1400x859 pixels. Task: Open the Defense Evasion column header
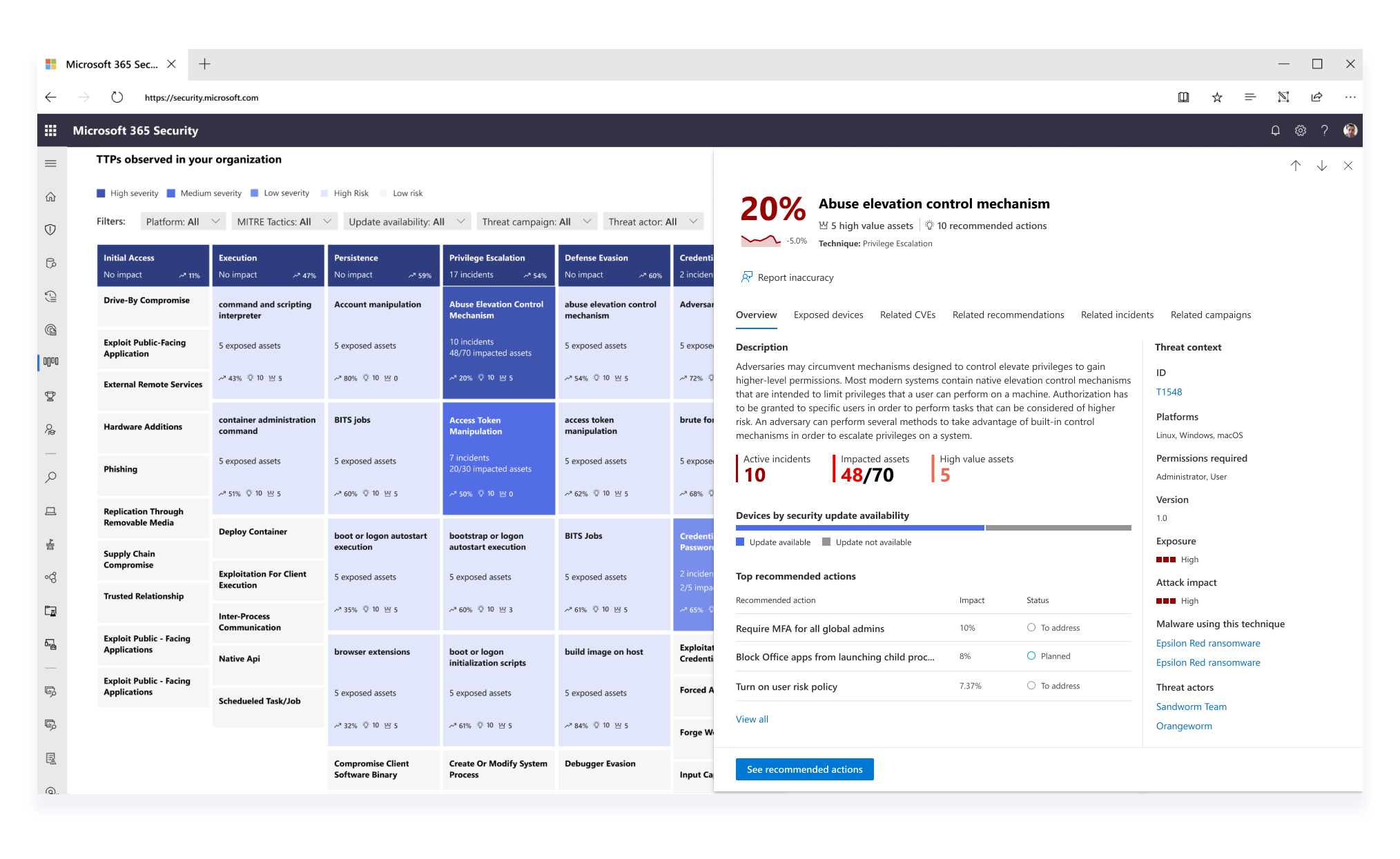pos(614,265)
